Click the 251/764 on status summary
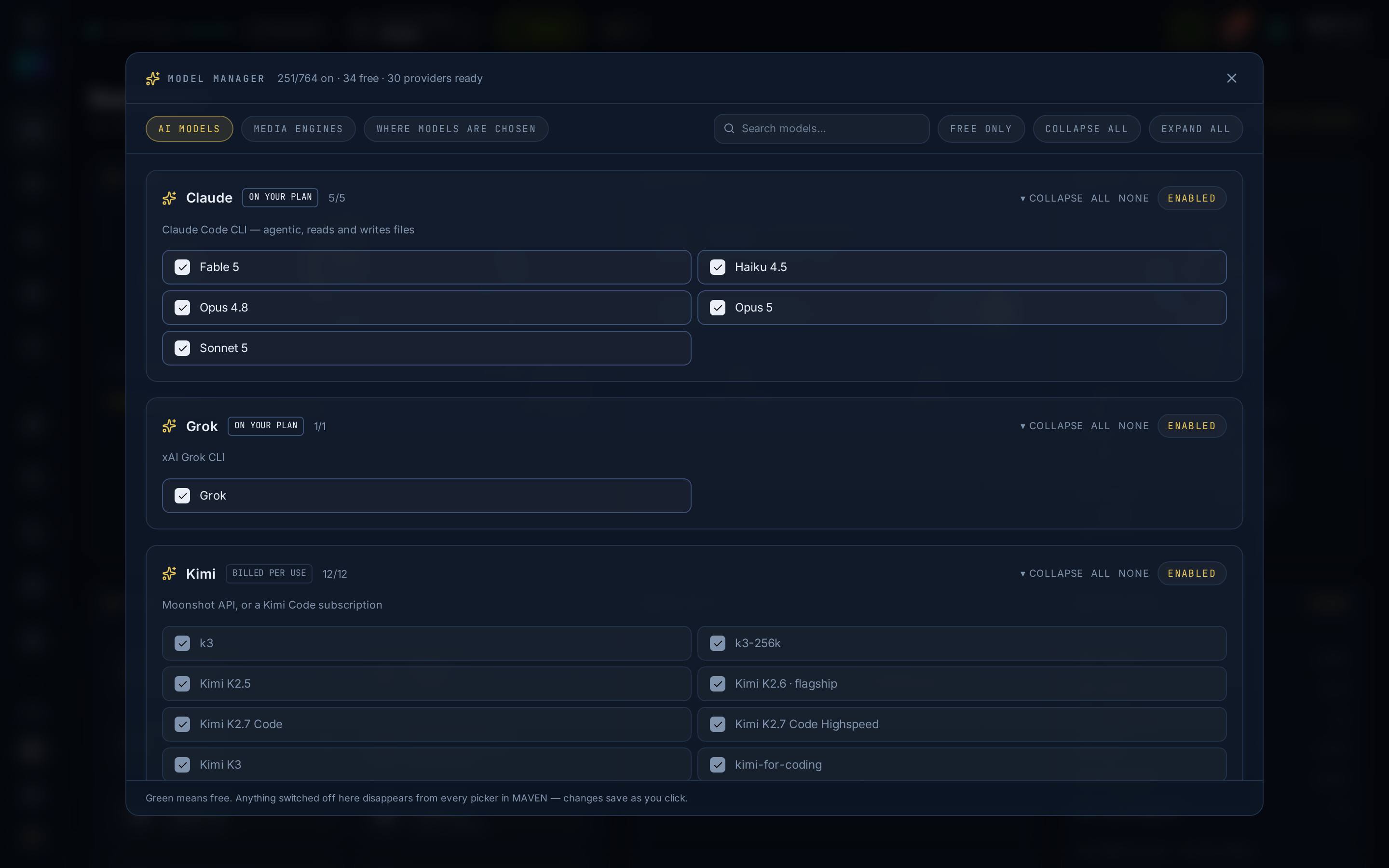 (380, 78)
